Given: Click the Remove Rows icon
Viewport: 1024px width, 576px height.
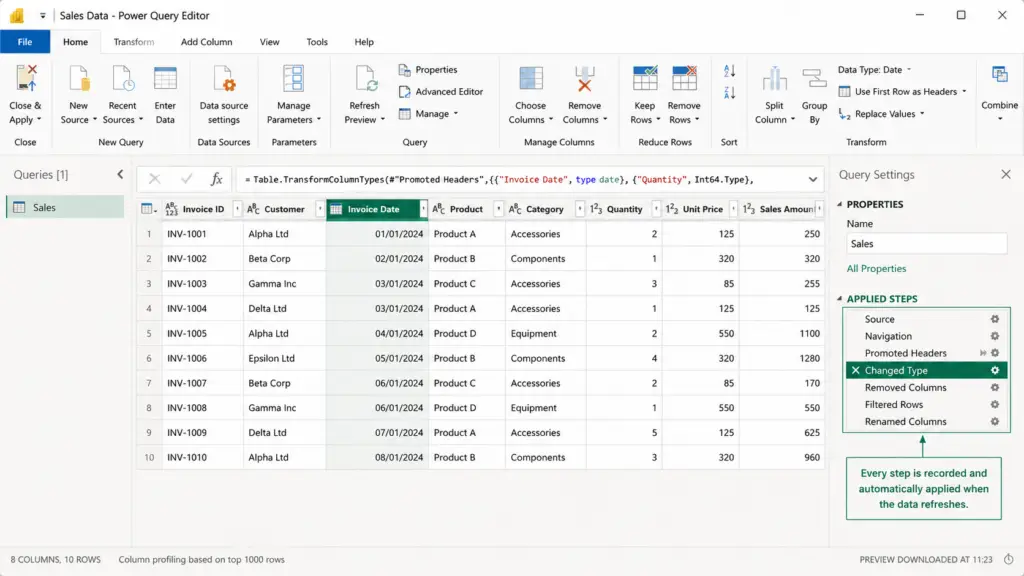Looking at the screenshot, I should click(x=684, y=78).
